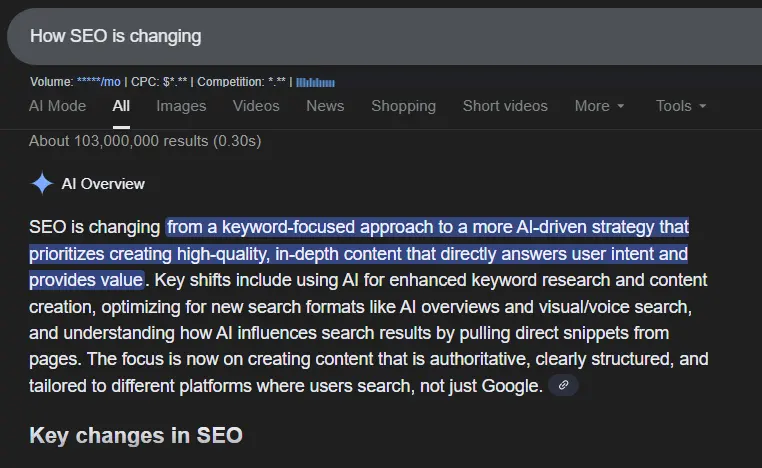The width and height of the screenshot is (762, 468).
Task: Switch to the AI Mode tab
Action: (57, 106)
